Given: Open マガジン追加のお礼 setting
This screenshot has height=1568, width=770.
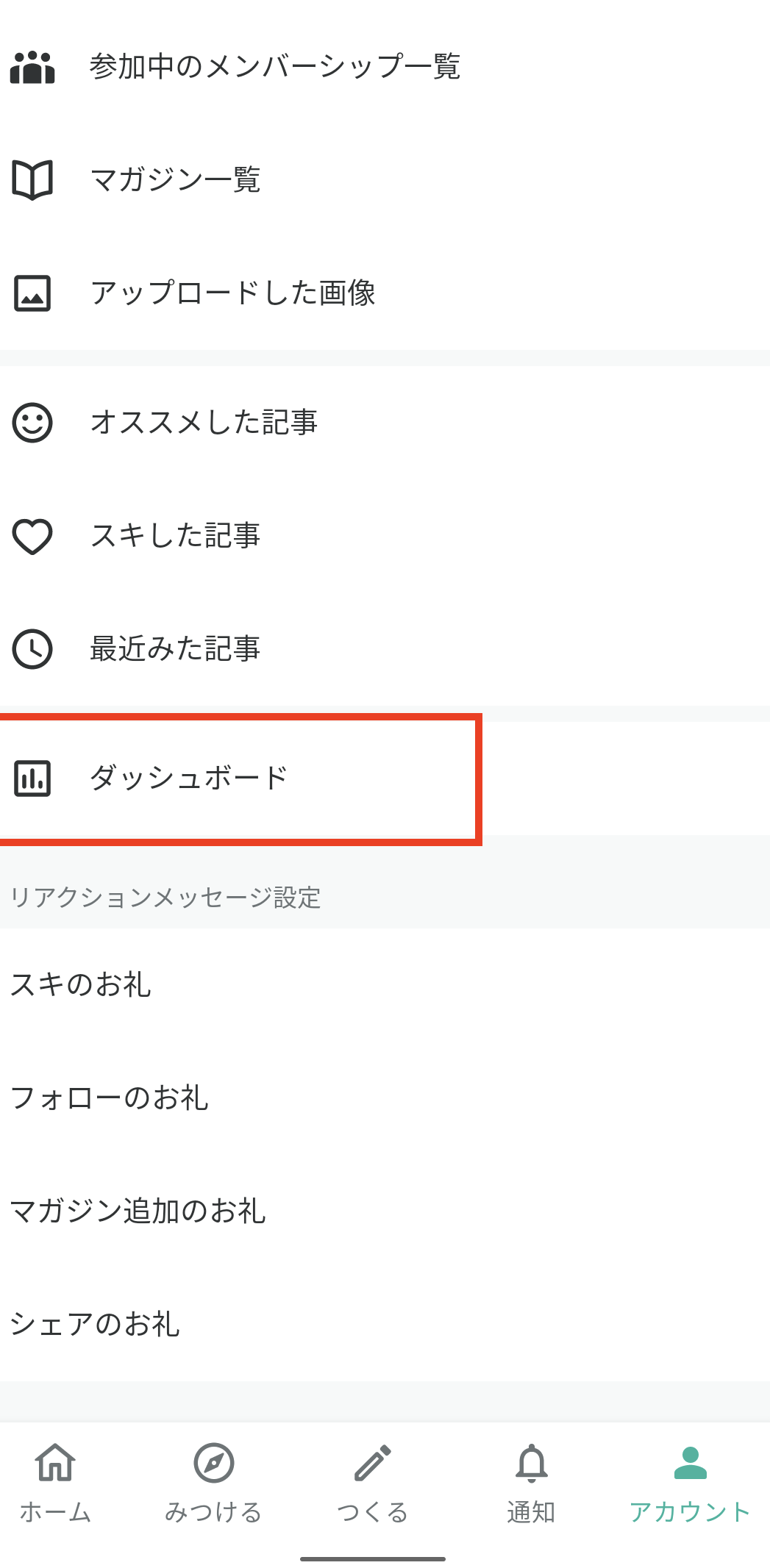Looking at the screenshot, I should [385, 1211].
